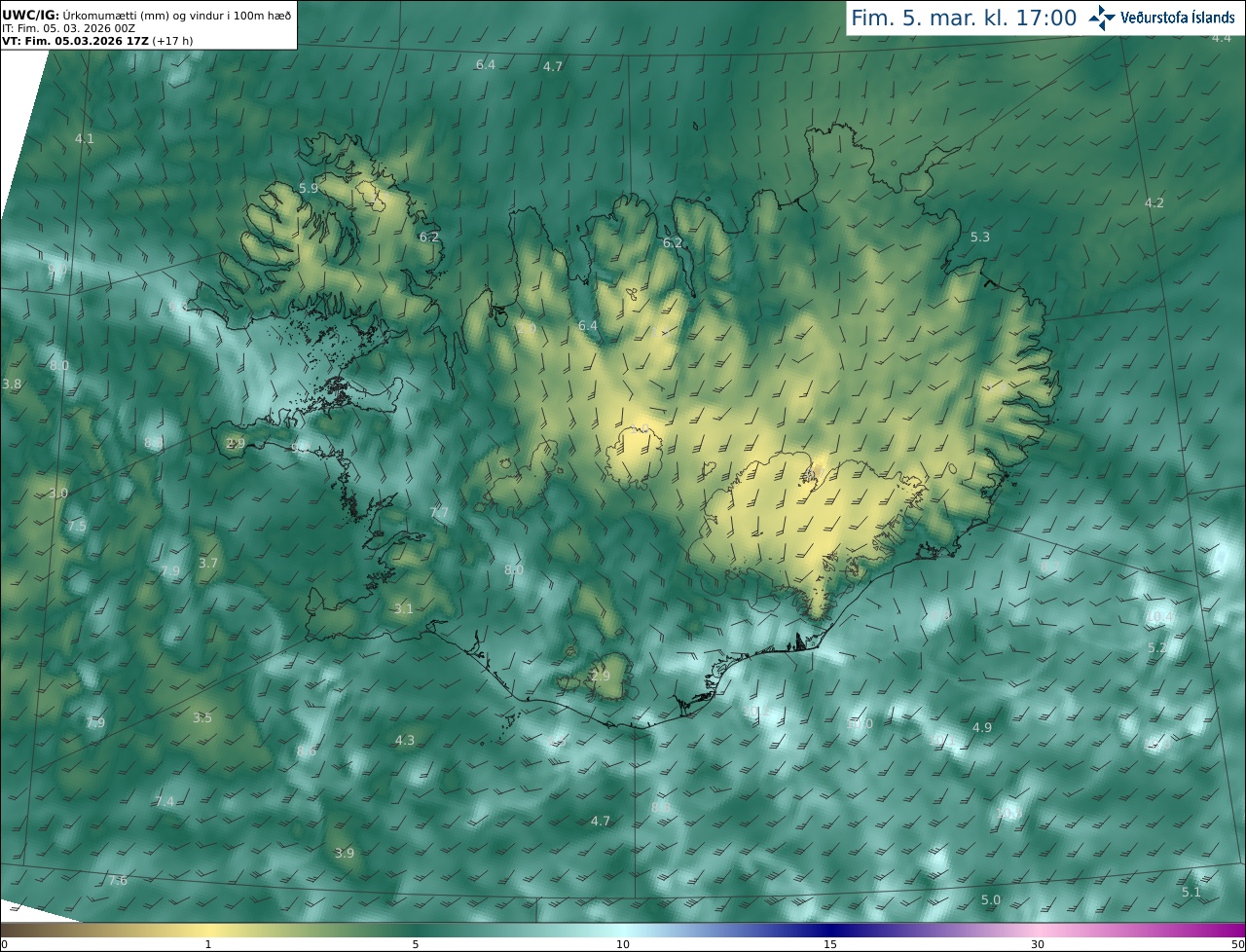This screenshot has width=1246, height=952.
Task: Click the color scale tick label '50'
Action: pyautogui.click(x=1238, y=944)
